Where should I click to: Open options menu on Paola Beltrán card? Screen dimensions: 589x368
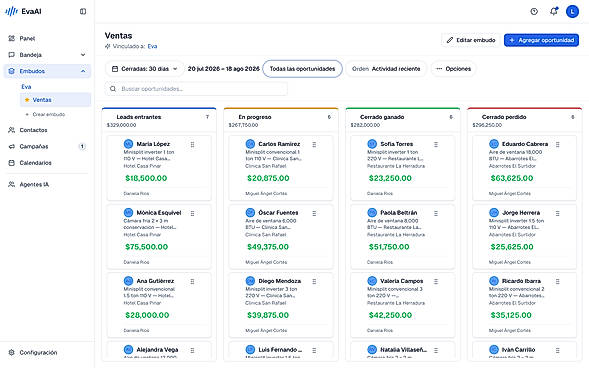click(x=436, y=213)
